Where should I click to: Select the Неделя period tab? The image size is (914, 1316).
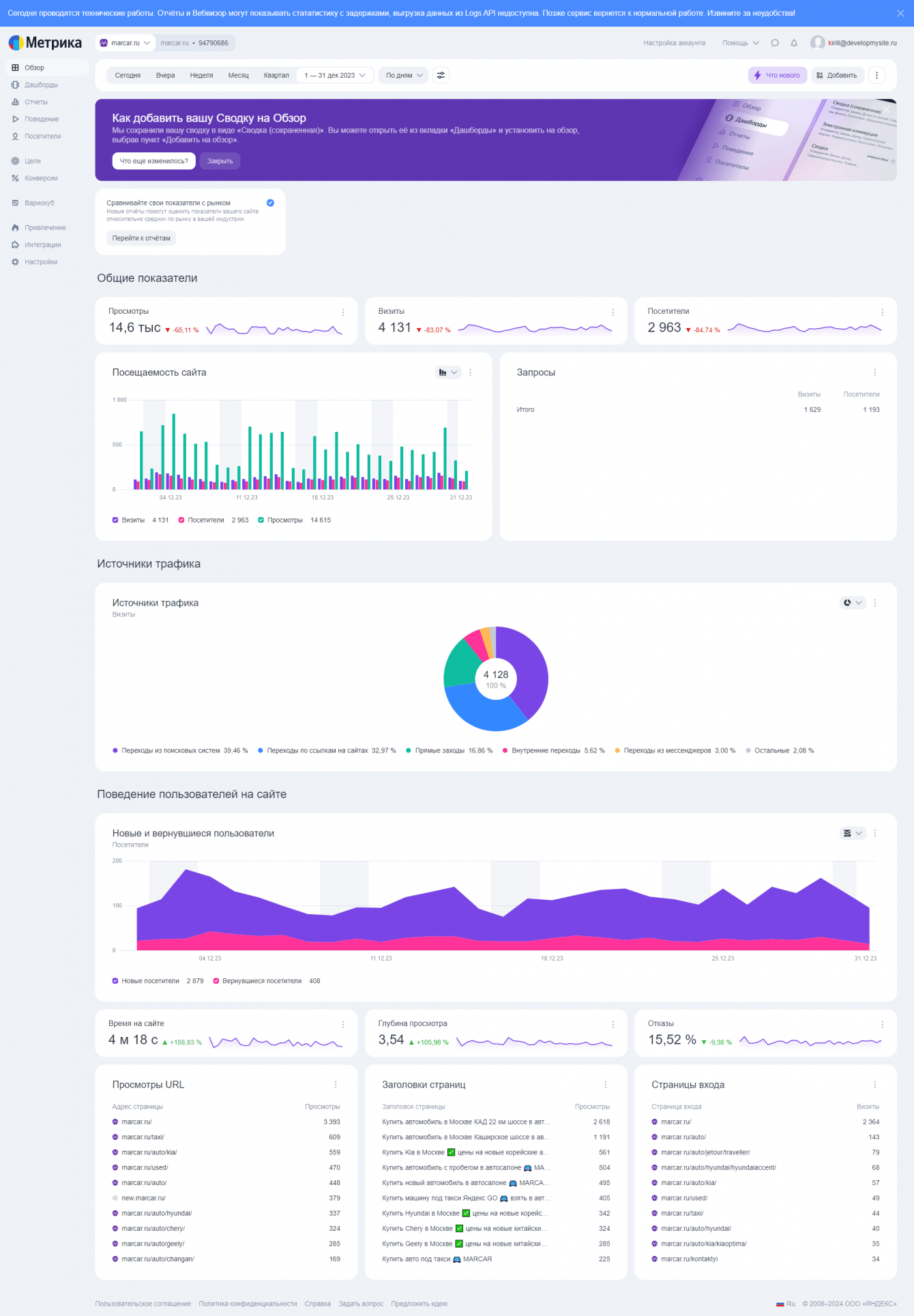(201, 76)
